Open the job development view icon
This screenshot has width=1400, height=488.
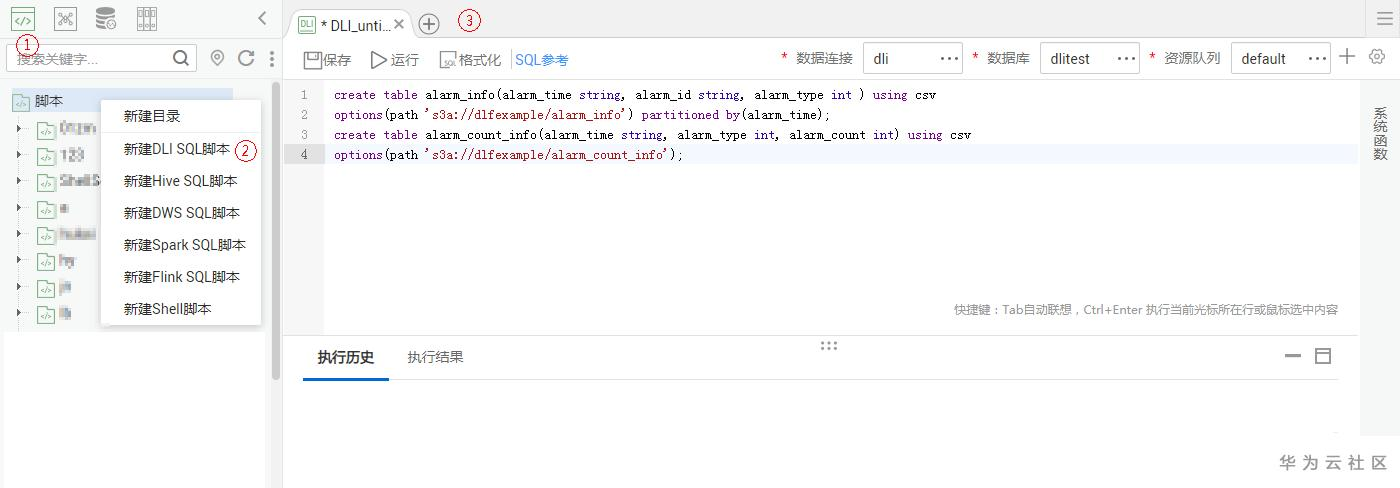coord(65,18)
